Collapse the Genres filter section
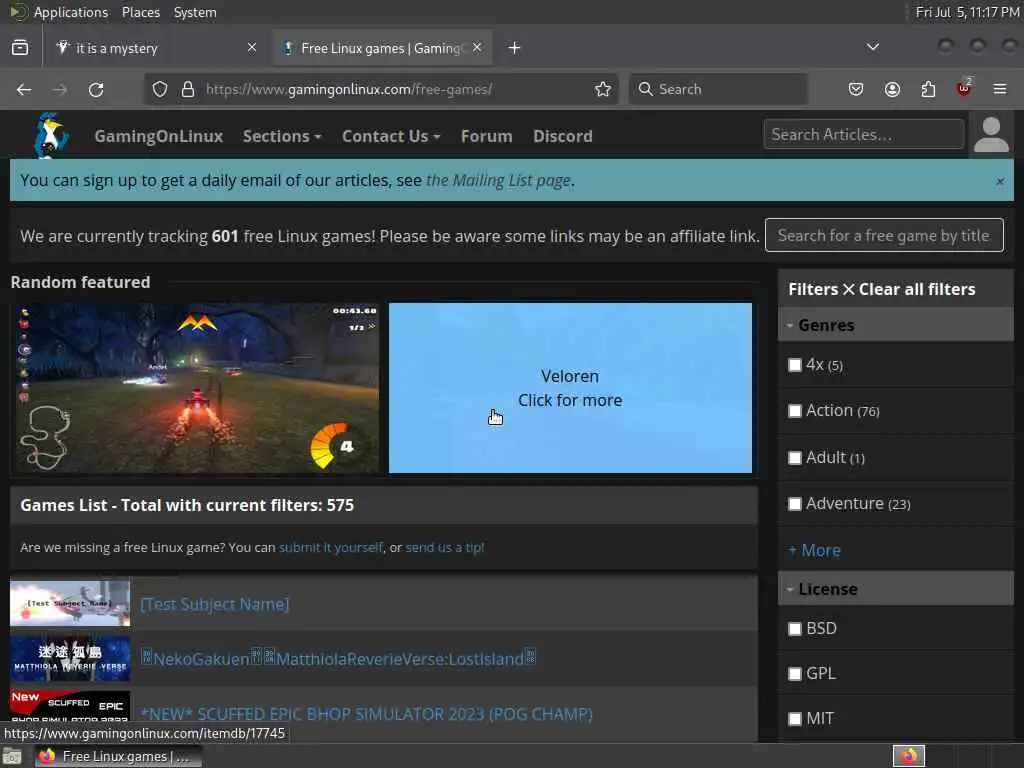The height and width of the screenshot is (768, 1024). 895,325
